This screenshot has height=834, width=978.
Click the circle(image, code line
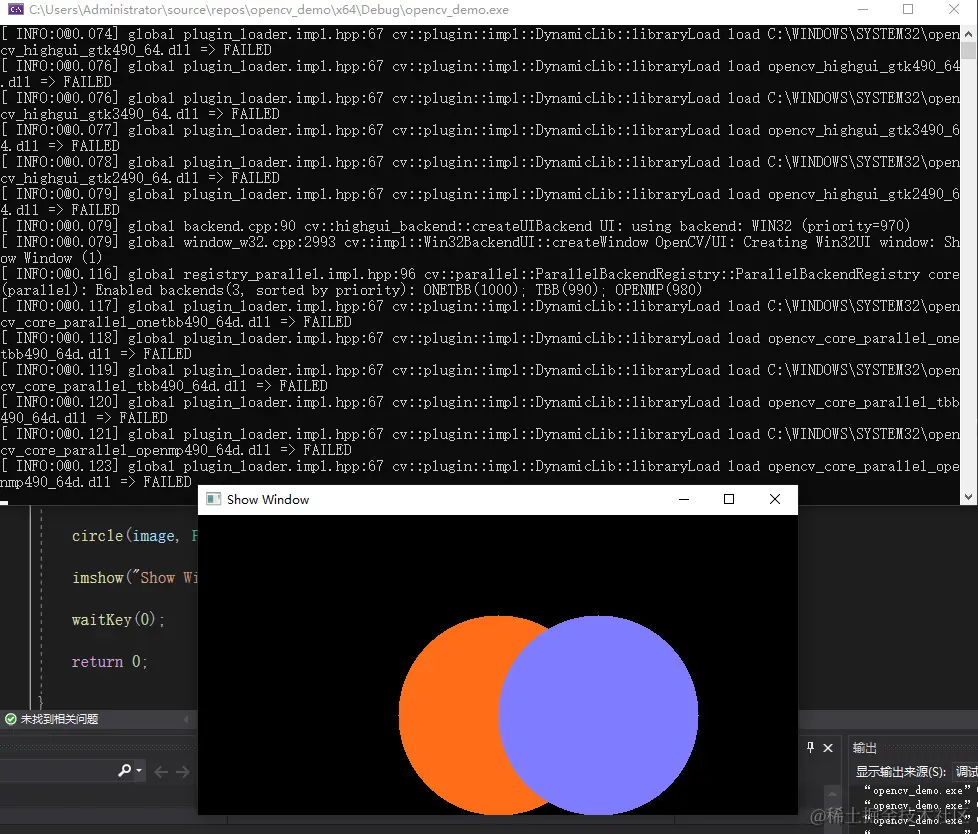134,536
